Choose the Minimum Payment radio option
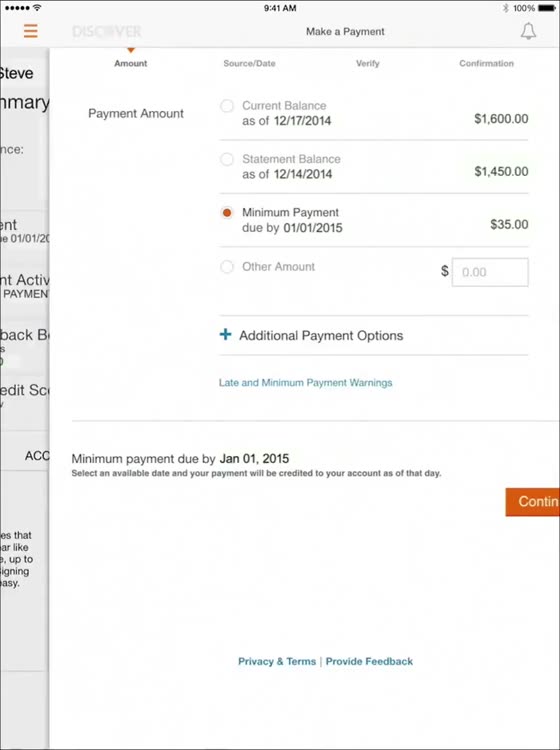 coord(227,212)
